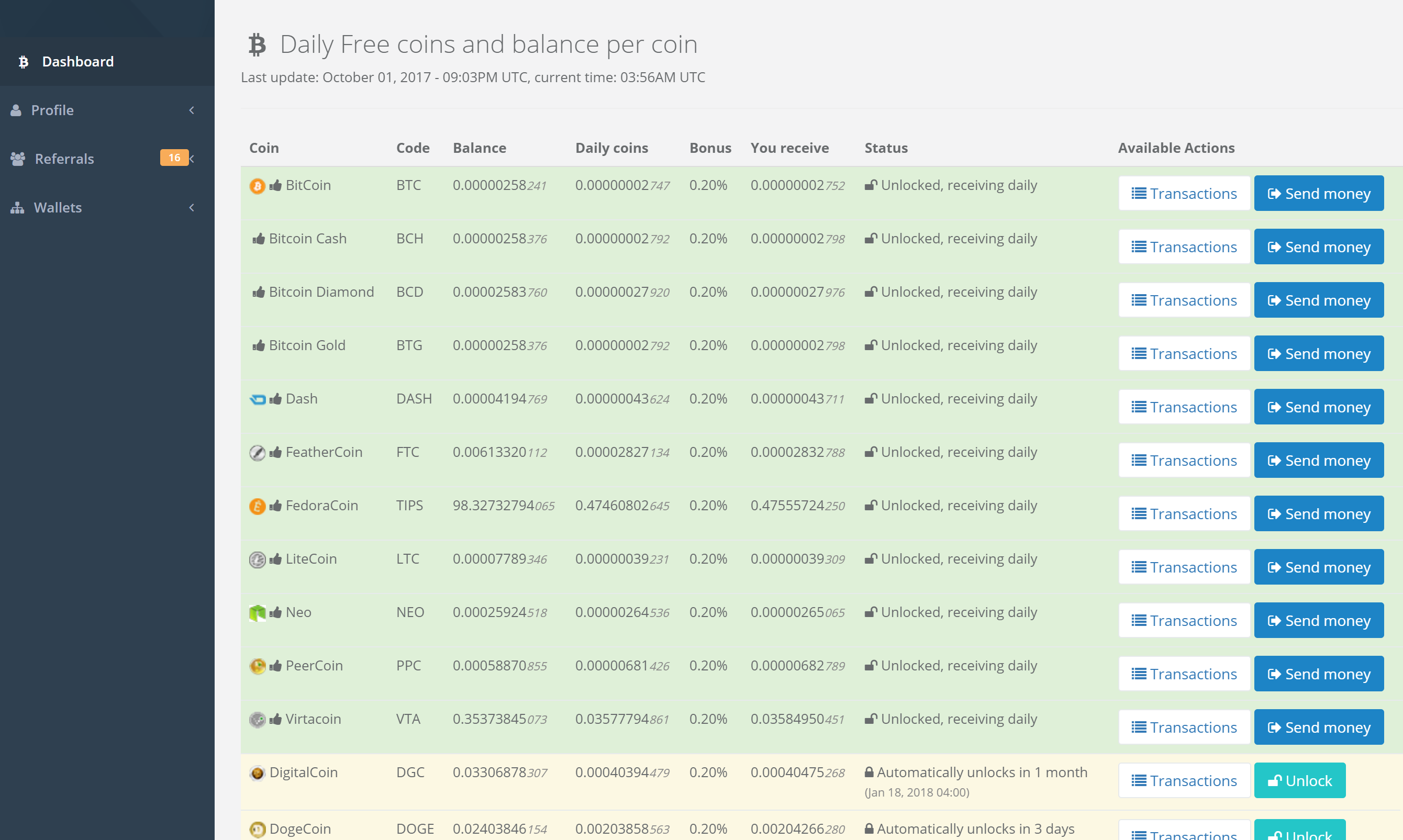The width and height of the screenshot is (1403, 840).
Task: Send money from Virtacoin balance
Action: (x=1319, y=727)
